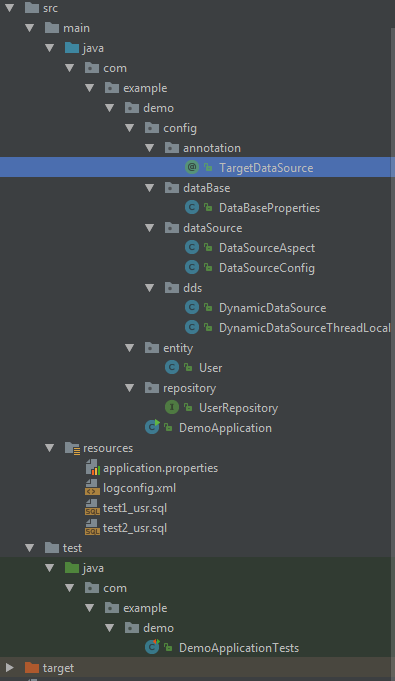
Task: Click the interface icon beside UserRepository
Action: [172, 407]
